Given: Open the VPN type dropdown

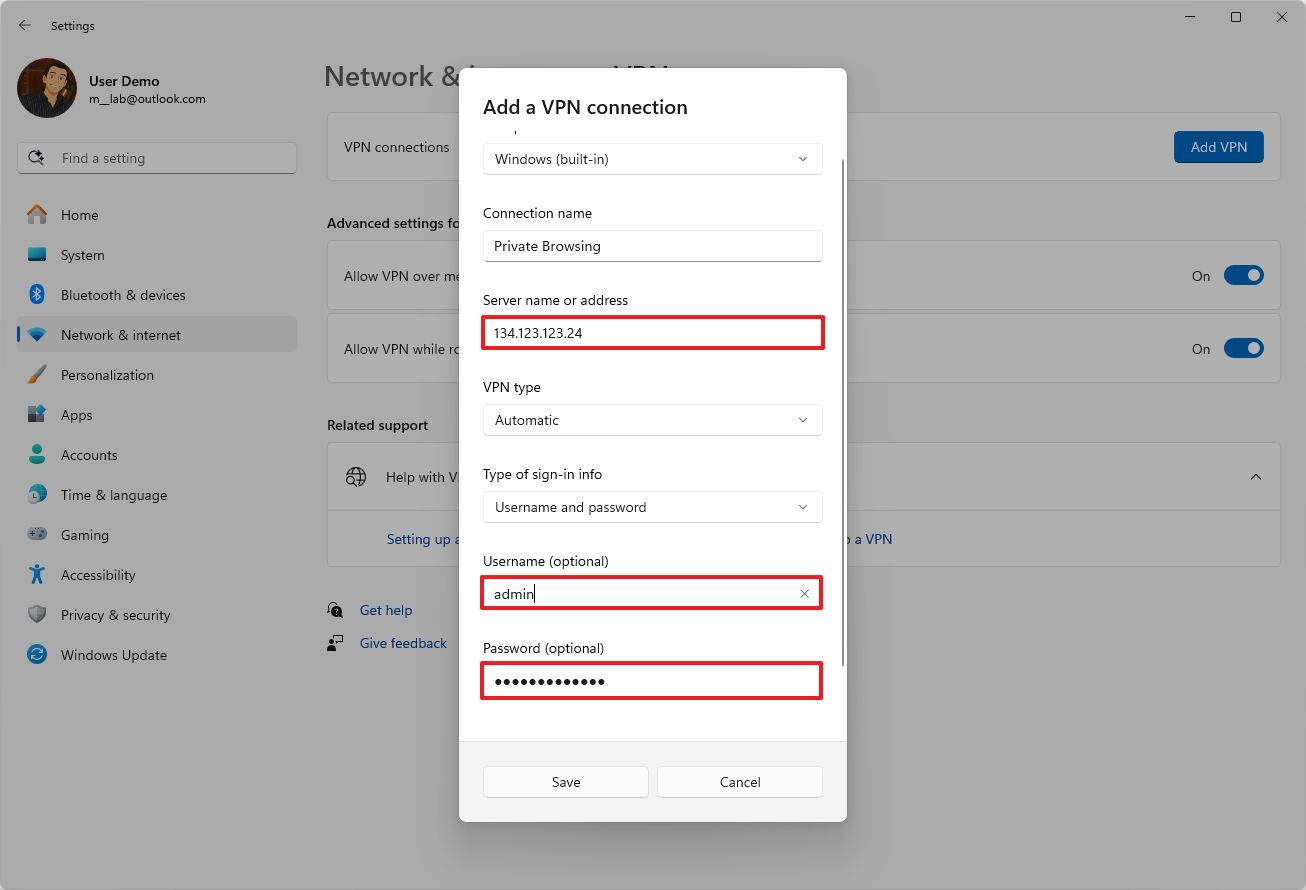Looking at the screenshot, I should coord(651,420).
